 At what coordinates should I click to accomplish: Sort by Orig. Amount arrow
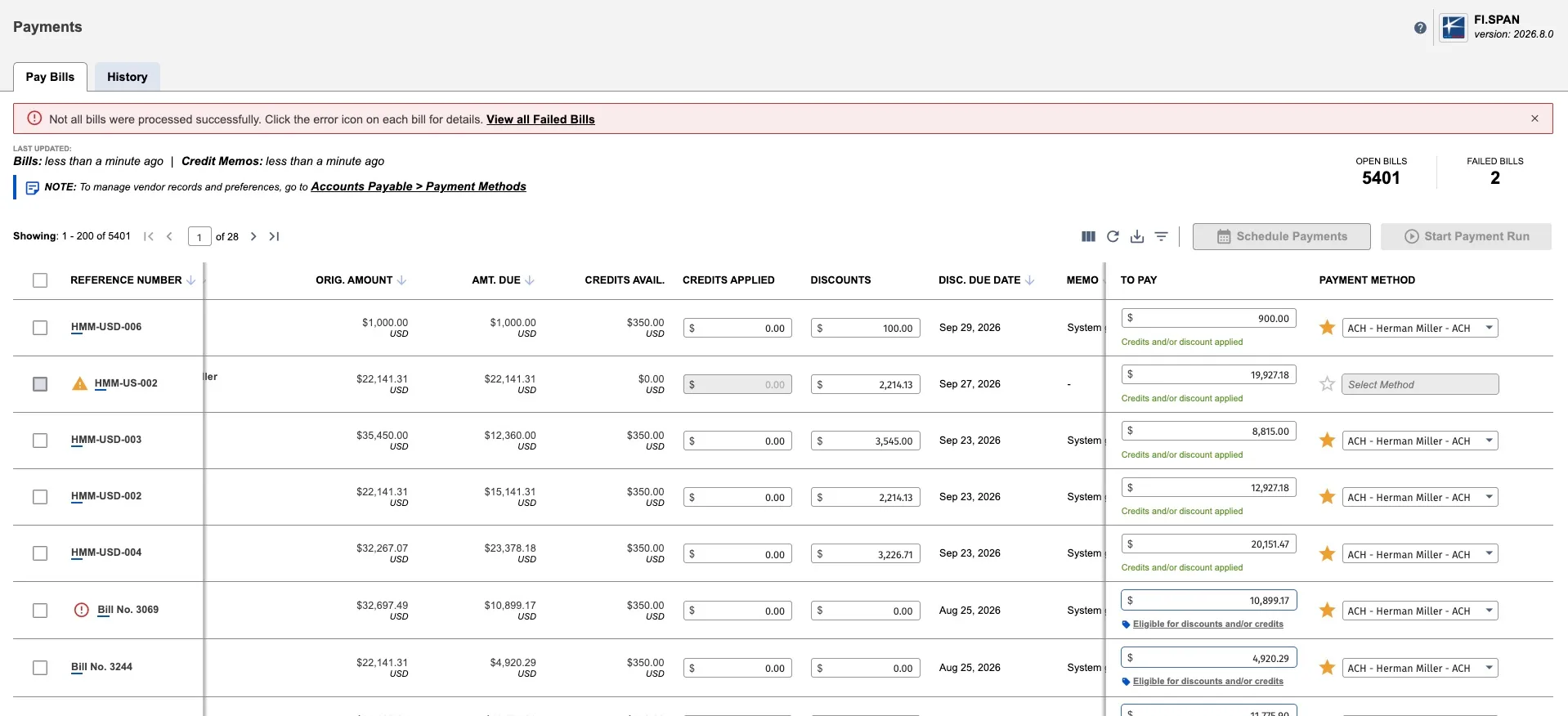pos(401,280)
